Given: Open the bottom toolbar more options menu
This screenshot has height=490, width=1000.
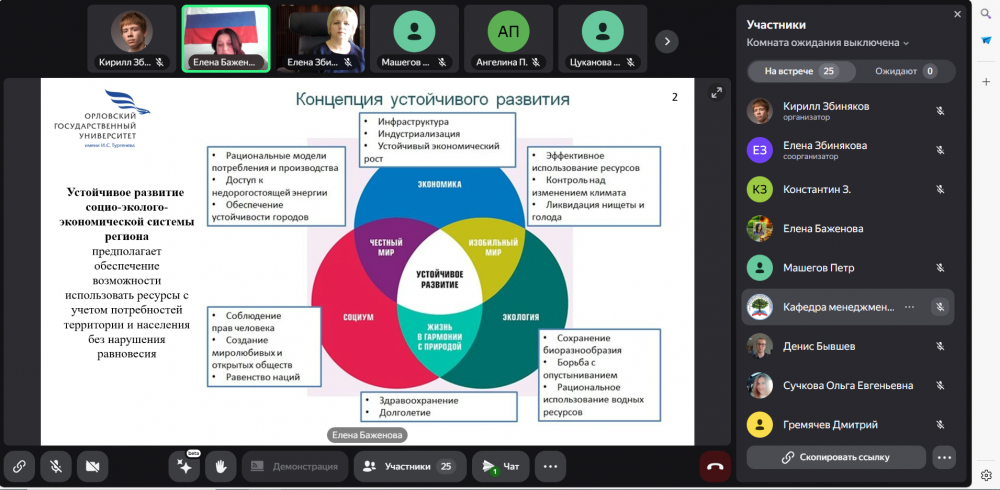Looking at the screenshot, I should coord(549,466).
